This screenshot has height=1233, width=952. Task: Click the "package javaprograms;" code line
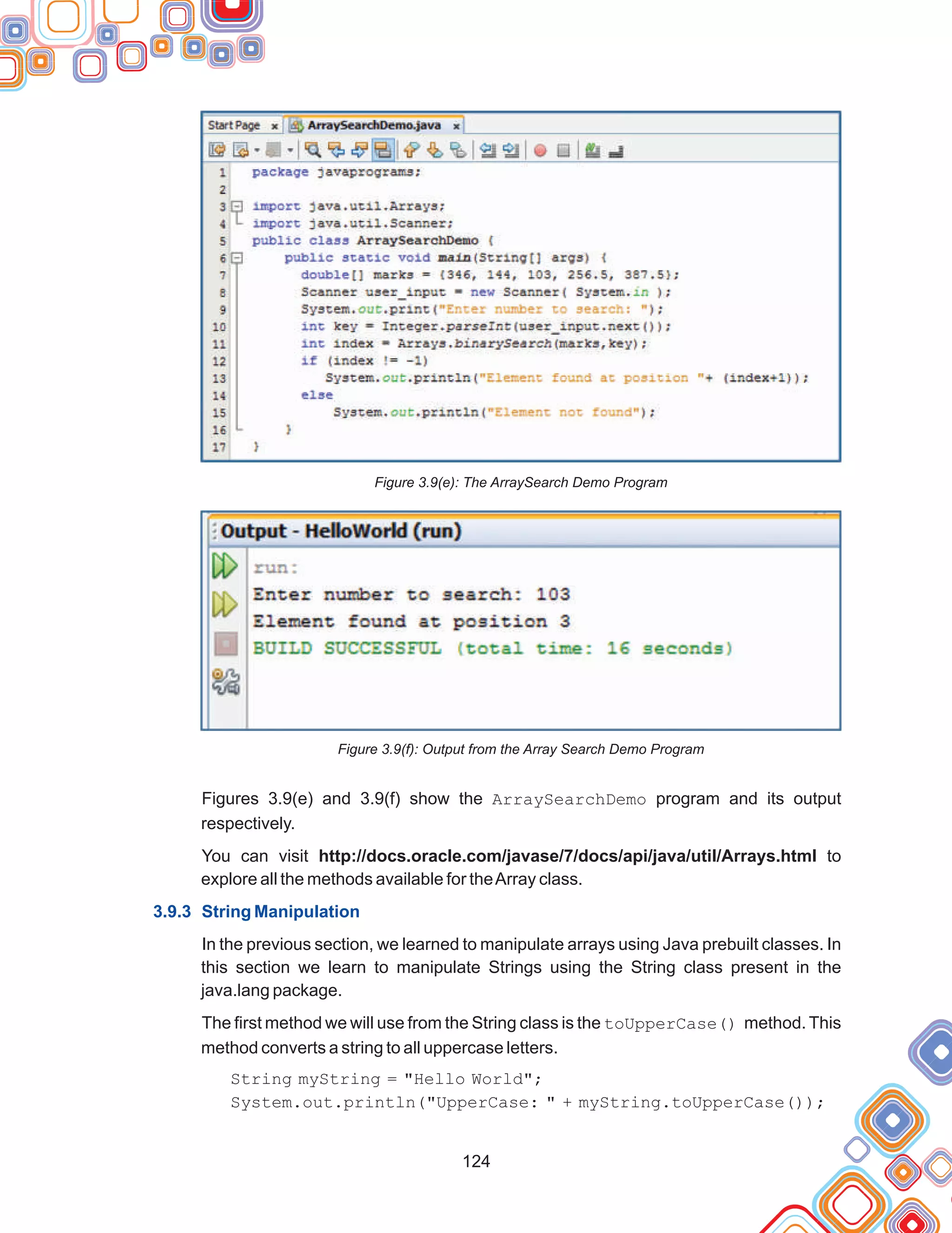coord(337,171)
